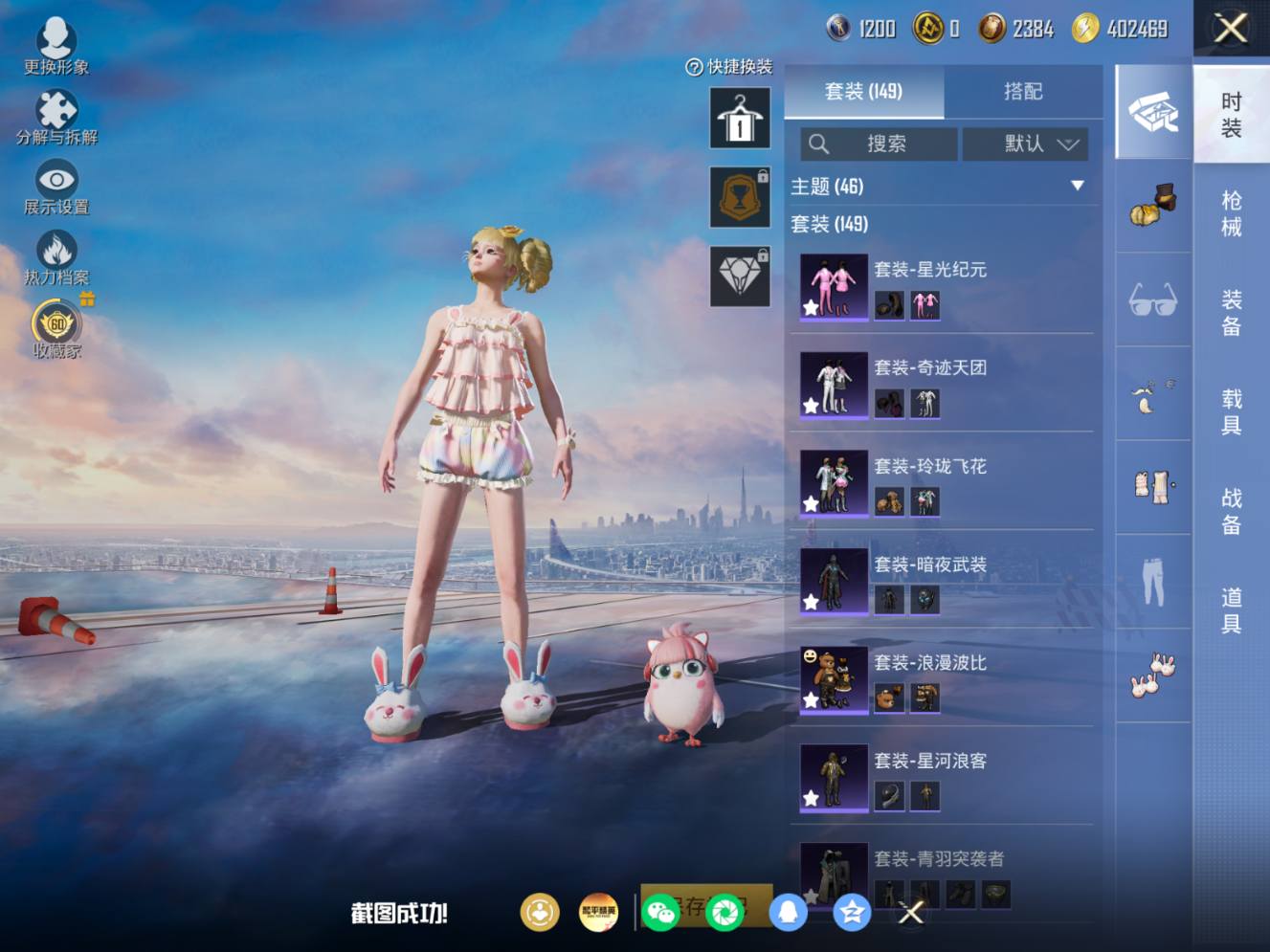This screenshot has height=952, width=1270.
Task: Select the locked diamond outfit slot
Action: pos(740,277)
